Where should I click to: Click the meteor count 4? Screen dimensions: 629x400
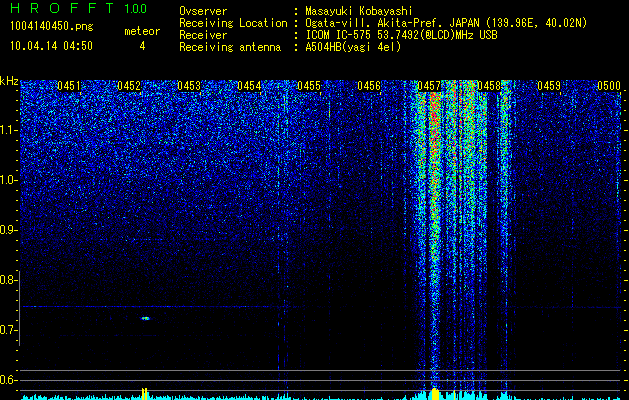pyautogui.click(x=142, y=46)
